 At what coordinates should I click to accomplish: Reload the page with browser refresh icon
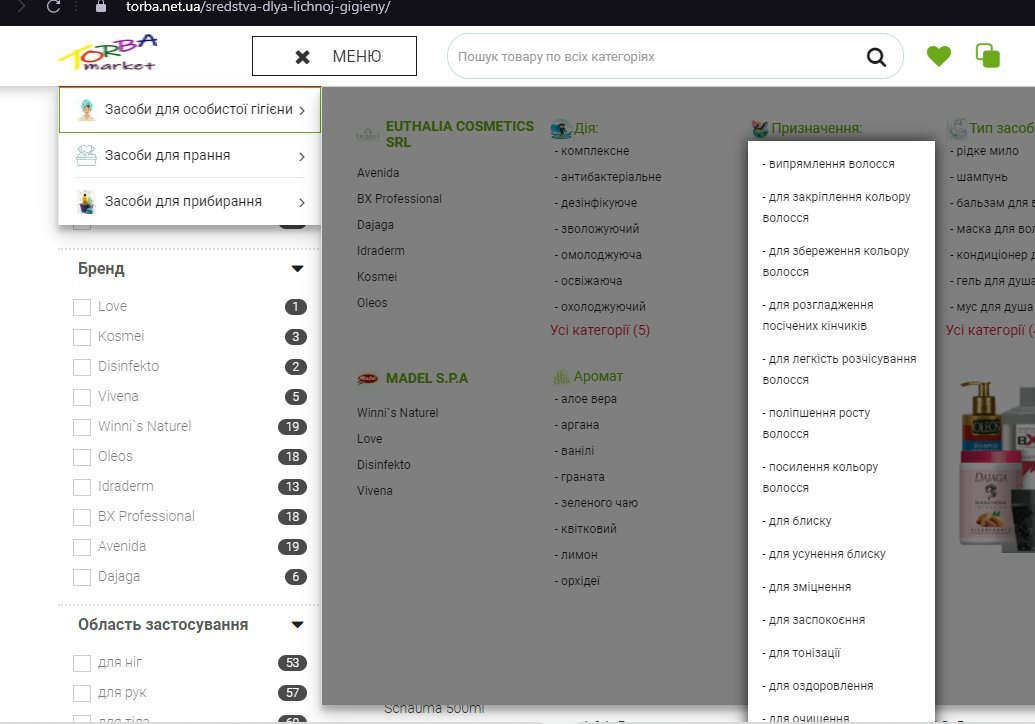point(53,7)
